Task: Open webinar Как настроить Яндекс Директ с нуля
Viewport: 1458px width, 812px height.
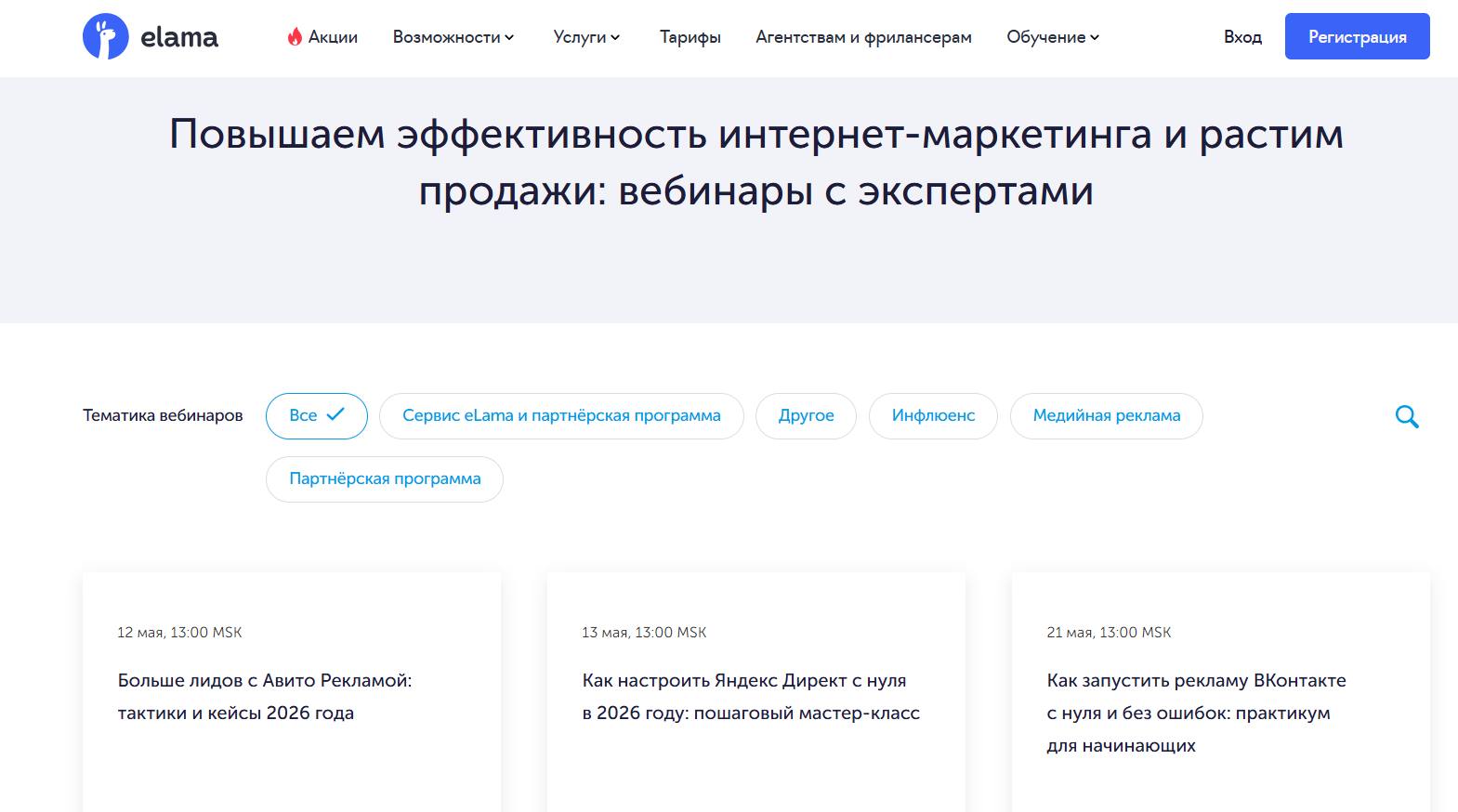Action: pyautogui.click(x=751, y=697)
